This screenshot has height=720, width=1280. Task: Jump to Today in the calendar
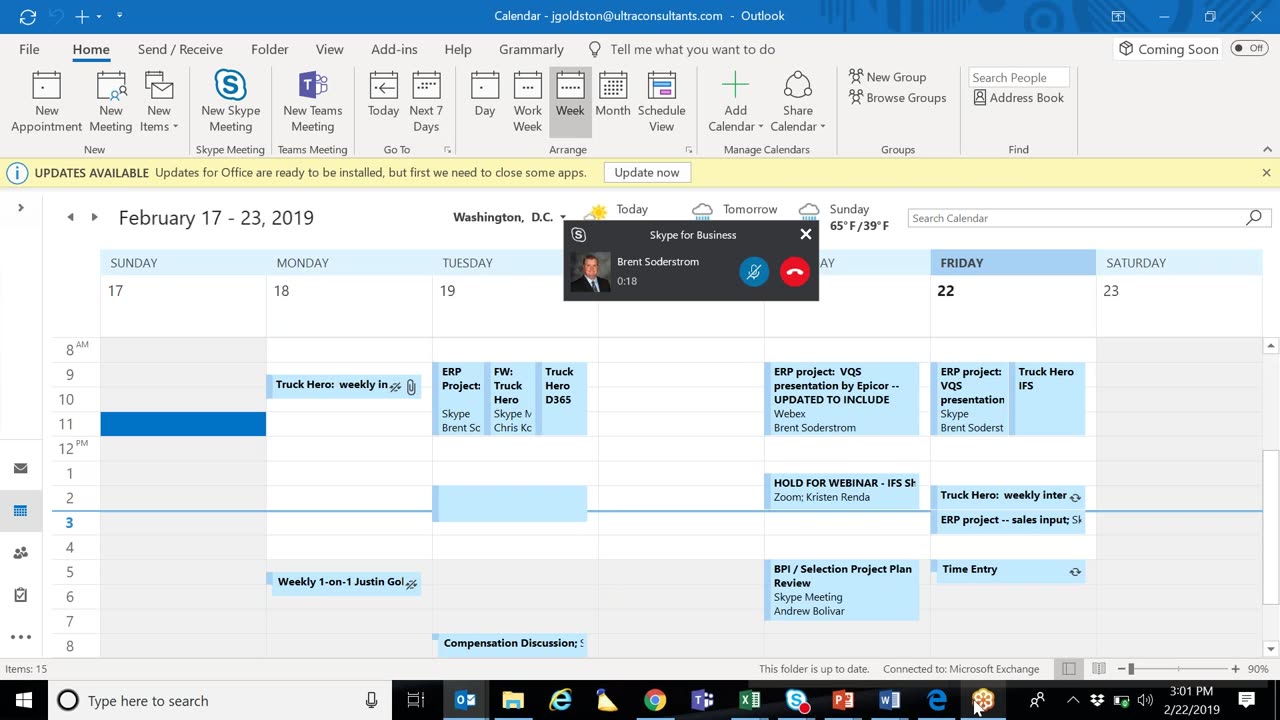383,102
